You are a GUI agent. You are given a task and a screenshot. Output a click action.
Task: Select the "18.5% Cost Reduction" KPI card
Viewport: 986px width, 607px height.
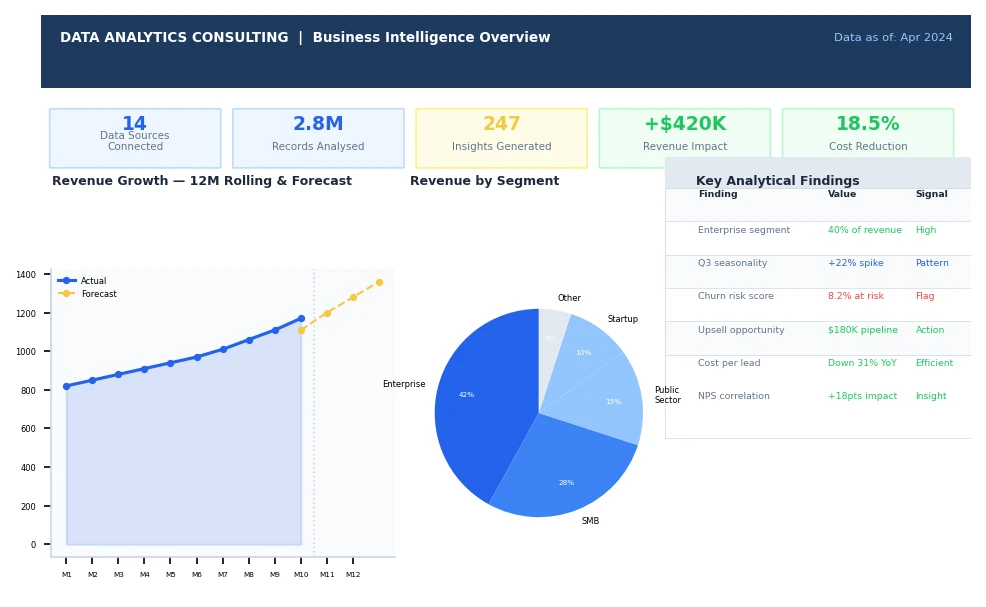[868, 138]
